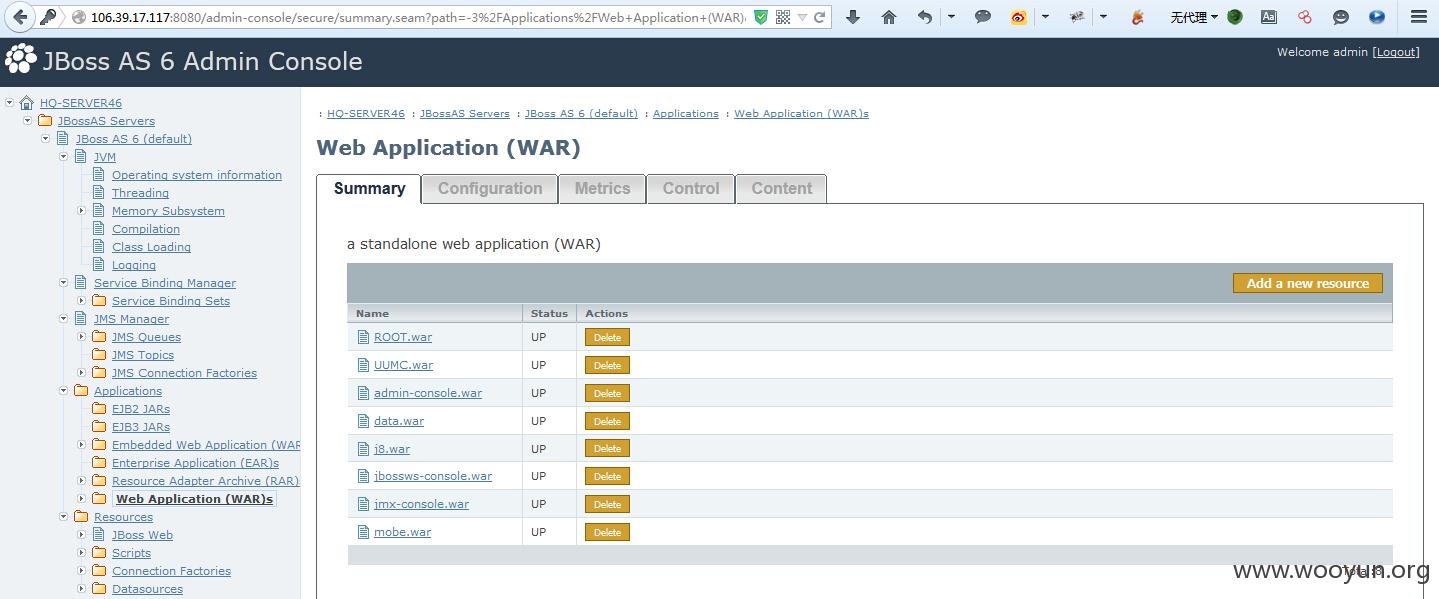Expand the JMS Queues node
The height and width of the screenshot is (599, 1439).
coord(82,337)
